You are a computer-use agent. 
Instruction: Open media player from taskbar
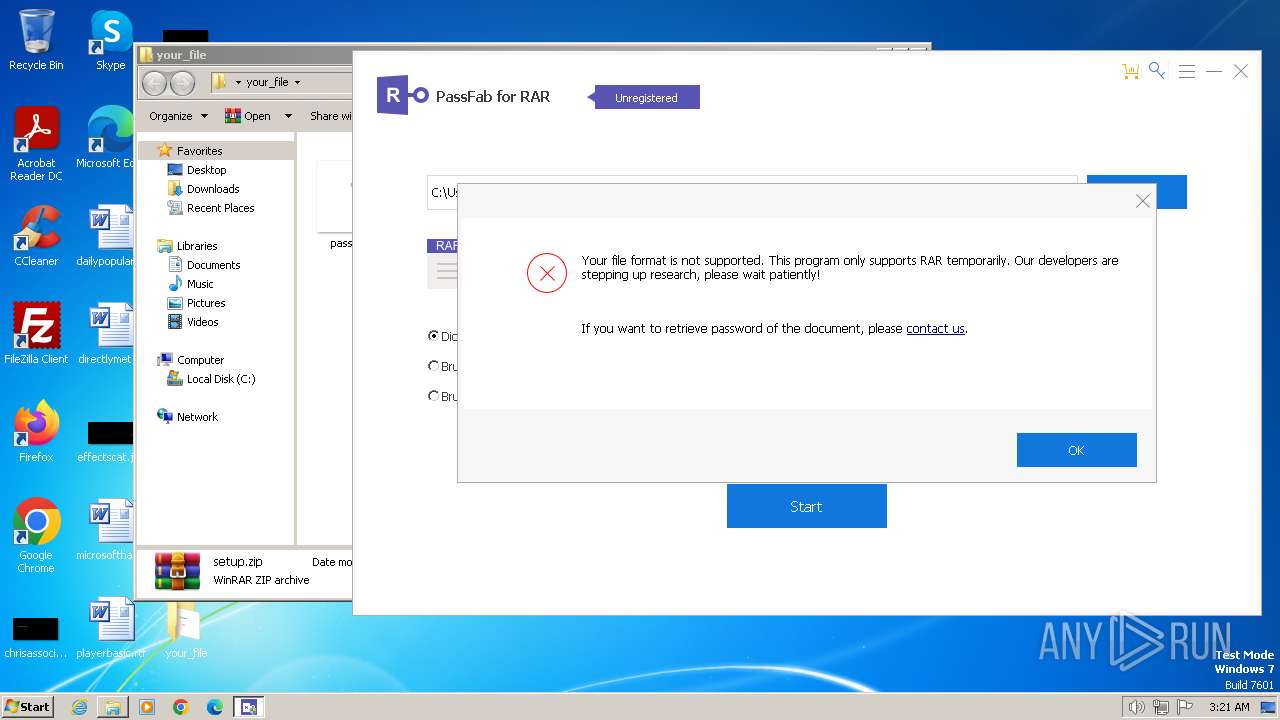[147, 707]
